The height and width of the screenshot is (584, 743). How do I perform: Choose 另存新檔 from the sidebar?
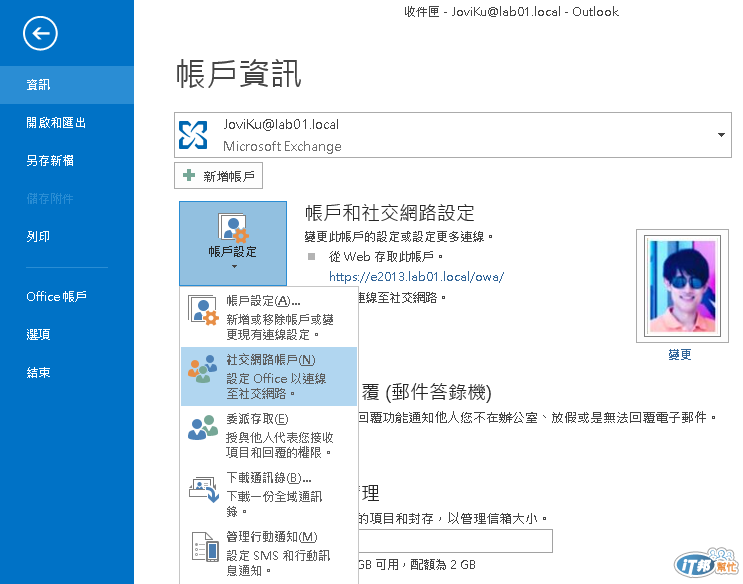tap(67, 161)
